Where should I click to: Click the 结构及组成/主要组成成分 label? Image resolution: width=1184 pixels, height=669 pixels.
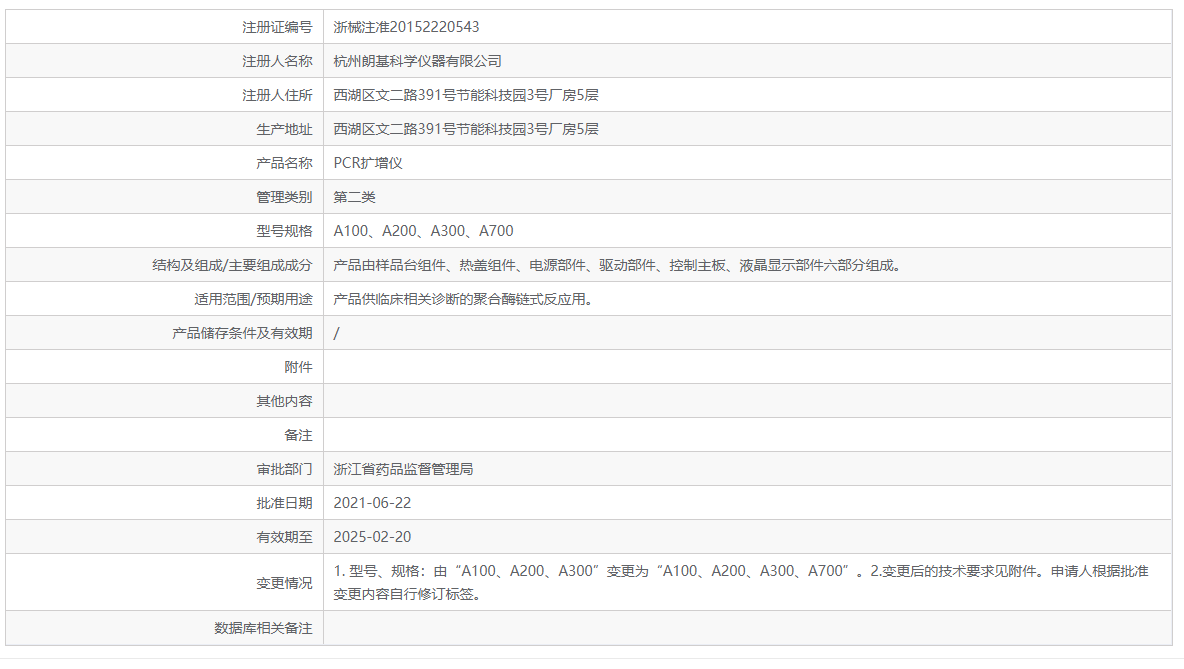pyautogui.click(x=241, y=264)
